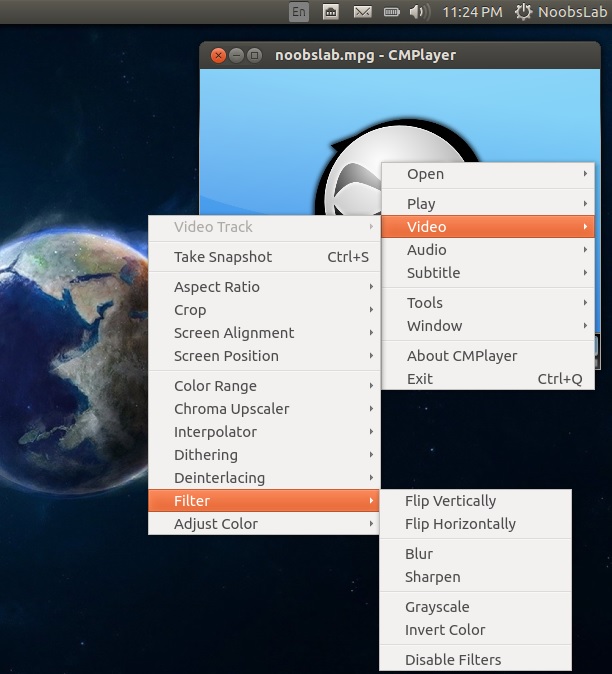Maximize the CMPlayer window

(254, 55)
